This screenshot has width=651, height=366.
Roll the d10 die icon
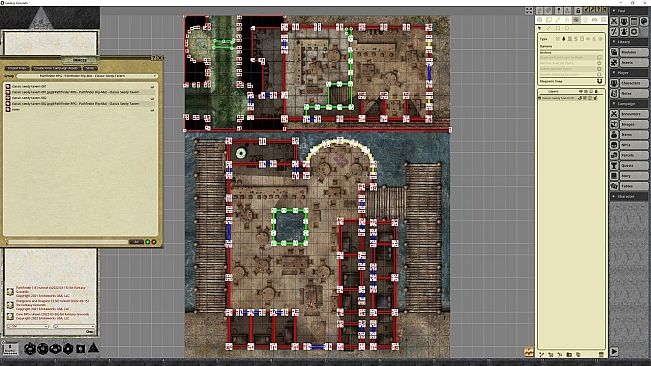(x=56, y=349)
